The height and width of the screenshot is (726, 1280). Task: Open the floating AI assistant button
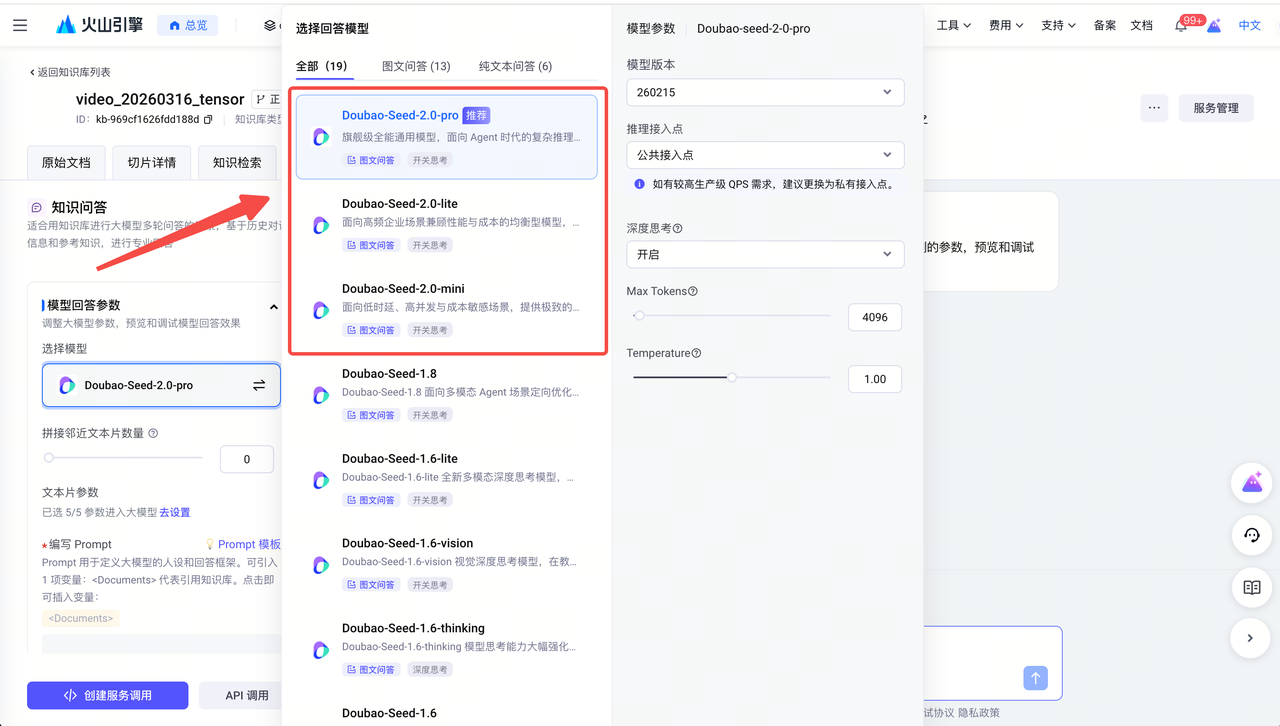(1251, 484)
